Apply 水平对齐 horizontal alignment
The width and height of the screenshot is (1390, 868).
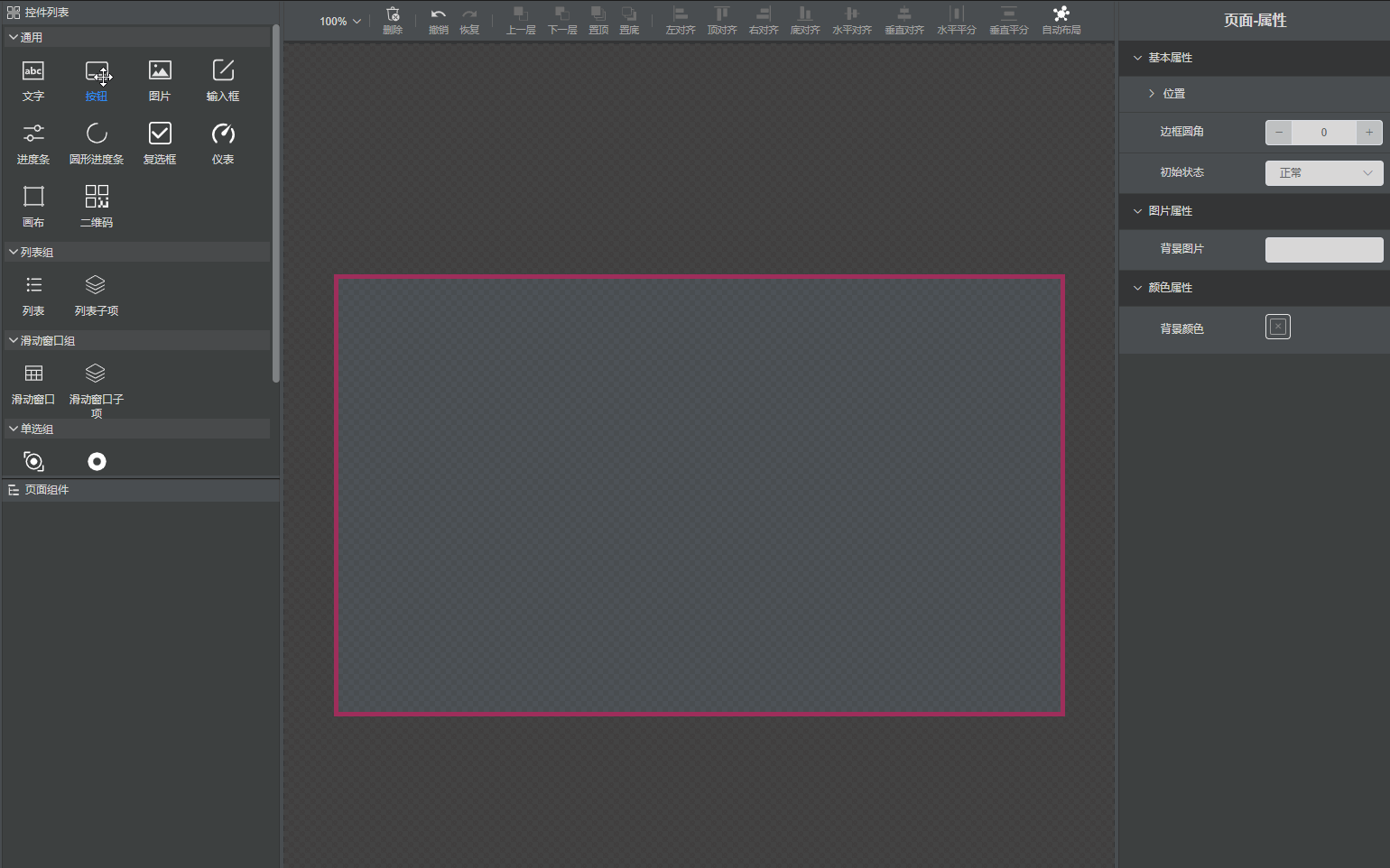852,20
